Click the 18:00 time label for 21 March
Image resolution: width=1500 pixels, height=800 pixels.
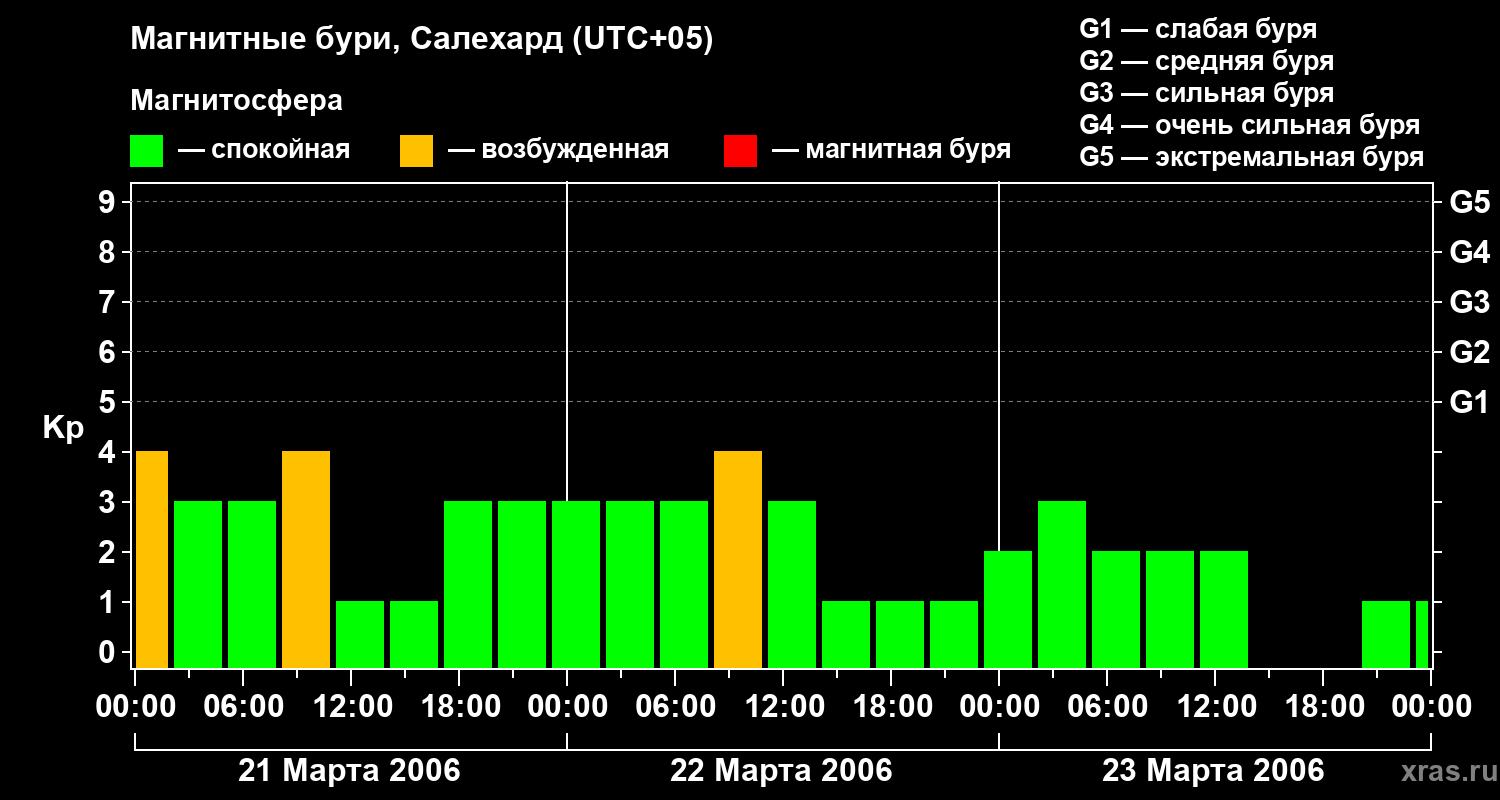tap(459, 707)
